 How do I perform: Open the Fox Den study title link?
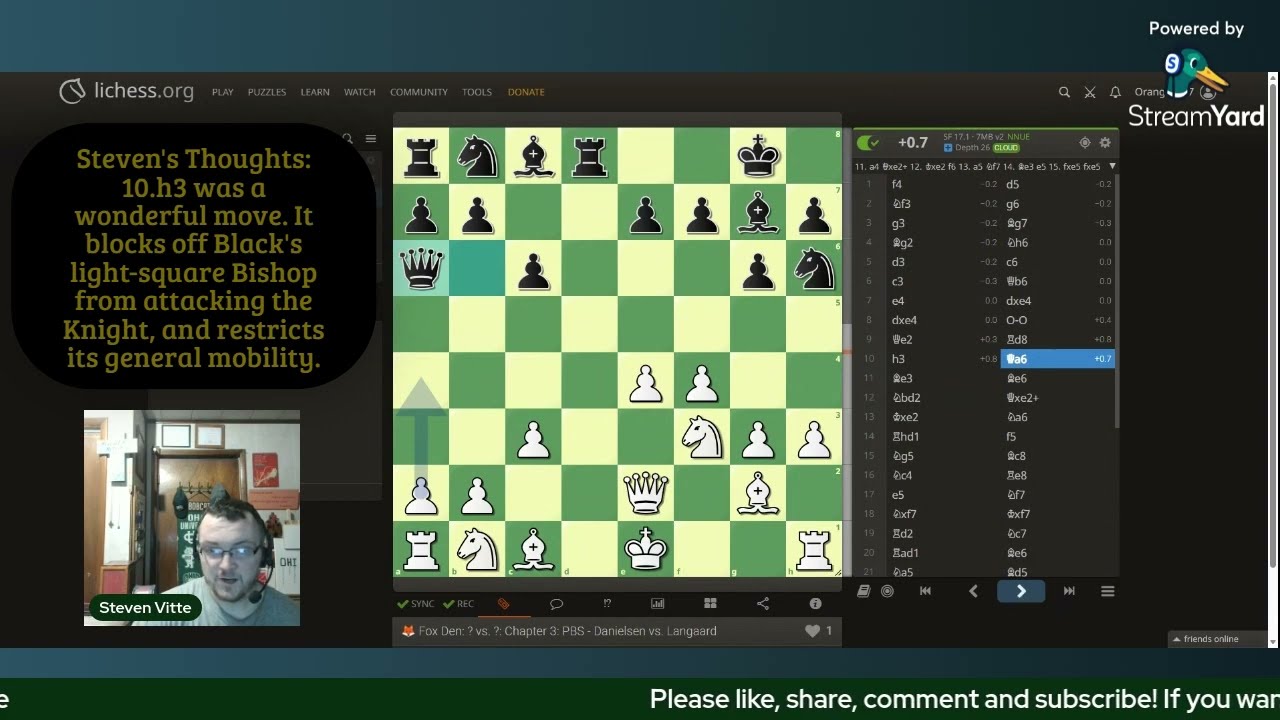pos(567,631)
